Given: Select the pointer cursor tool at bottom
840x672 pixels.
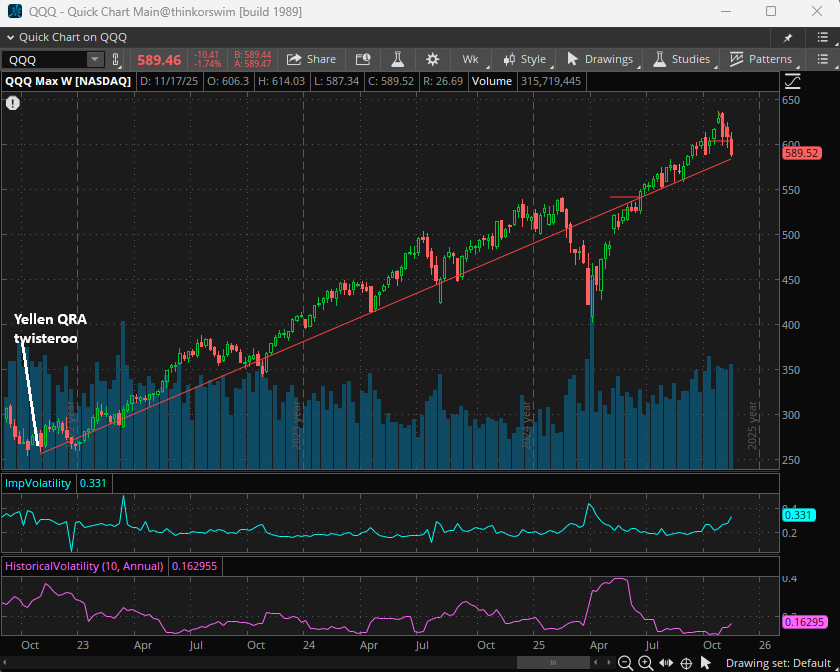Looking at the screenshot, I should 706,663.
